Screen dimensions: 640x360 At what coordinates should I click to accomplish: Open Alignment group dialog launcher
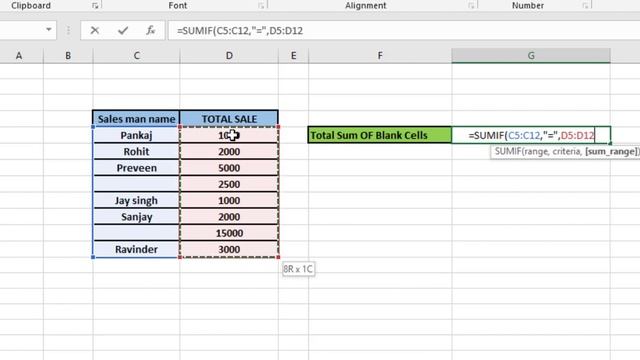point(471,5)
